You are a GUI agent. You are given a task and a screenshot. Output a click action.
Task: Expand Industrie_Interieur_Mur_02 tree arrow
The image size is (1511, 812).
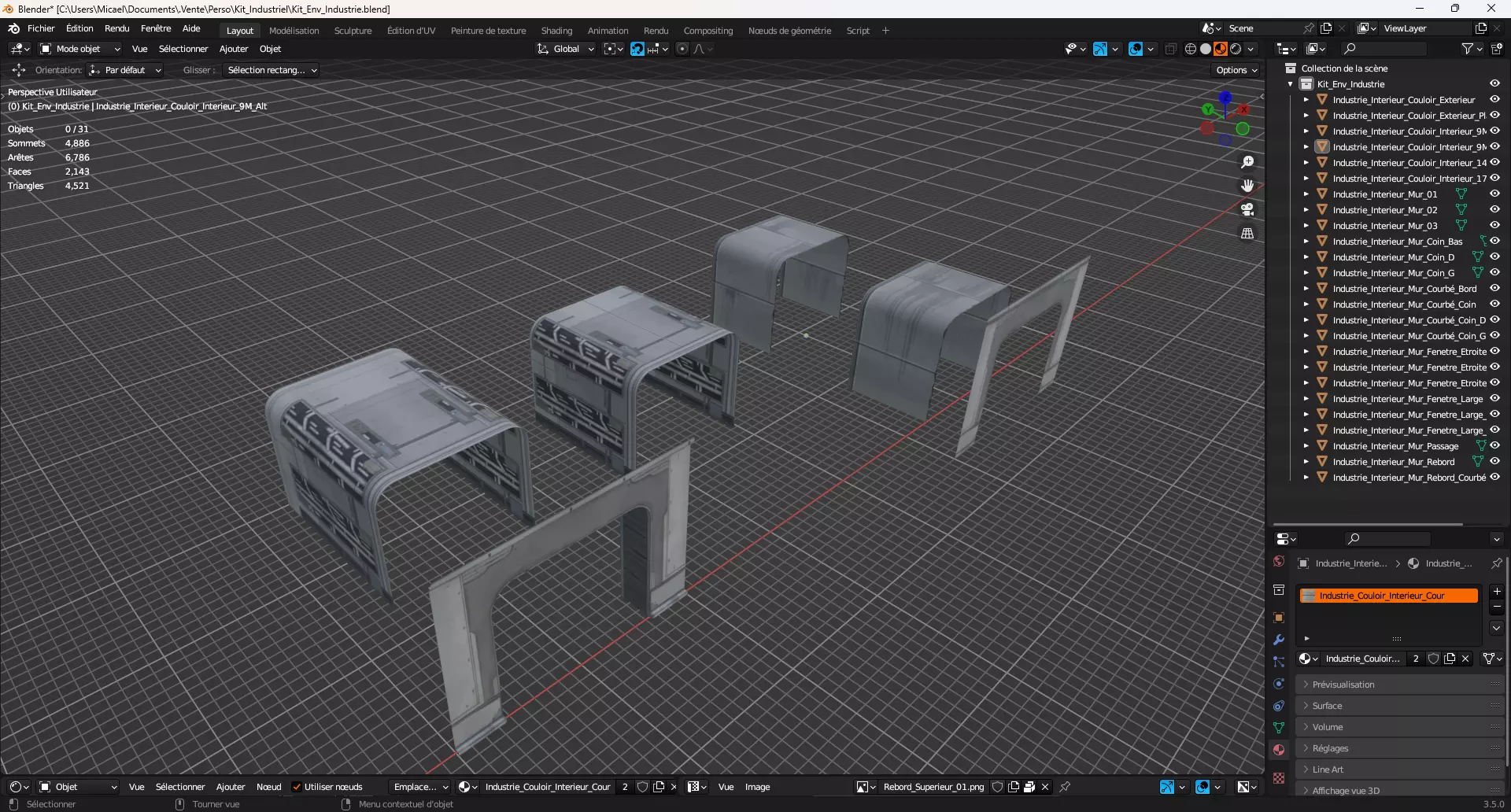[1306, 210]
